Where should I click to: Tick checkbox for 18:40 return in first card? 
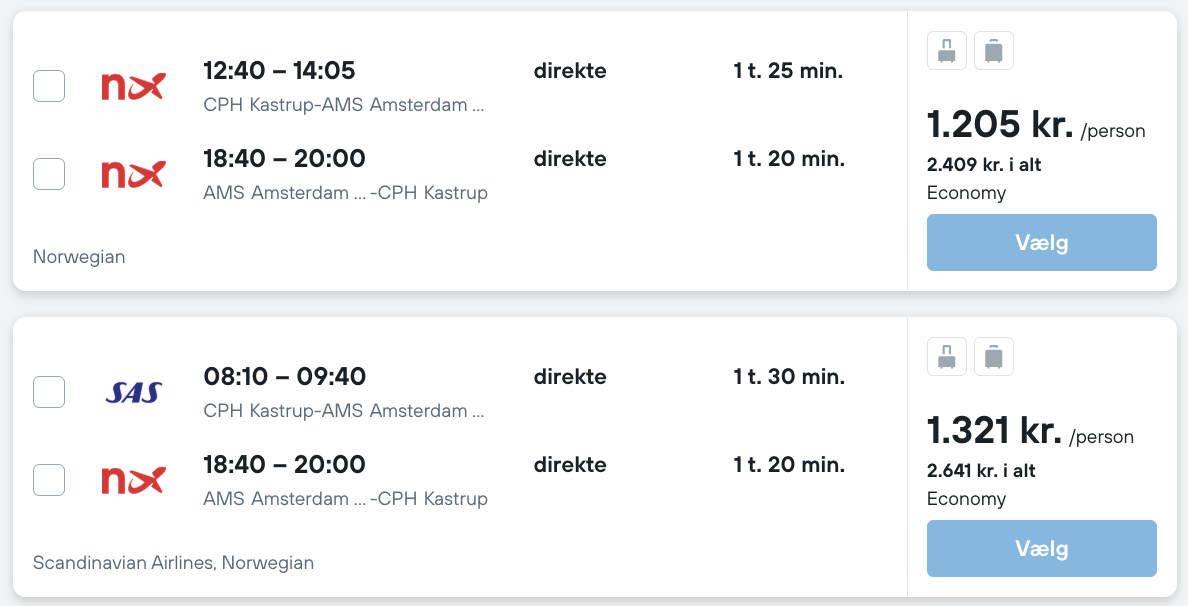(49, 174)
